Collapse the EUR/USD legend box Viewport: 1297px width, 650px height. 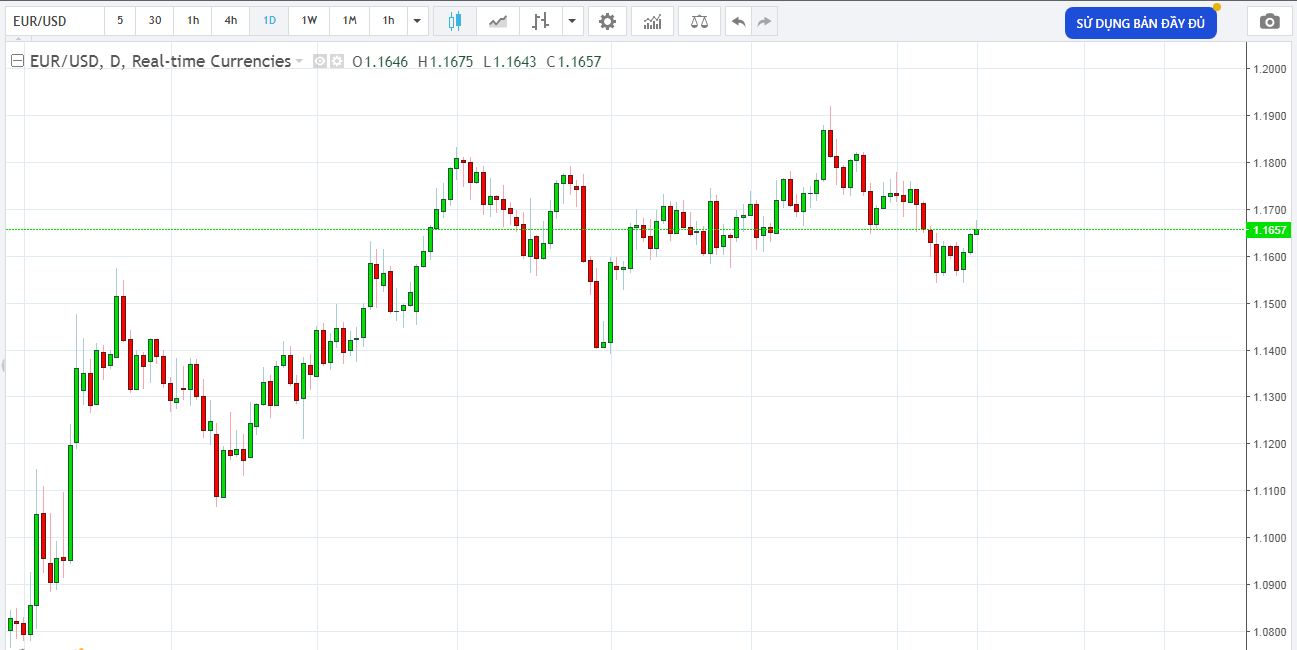point(17,61)
